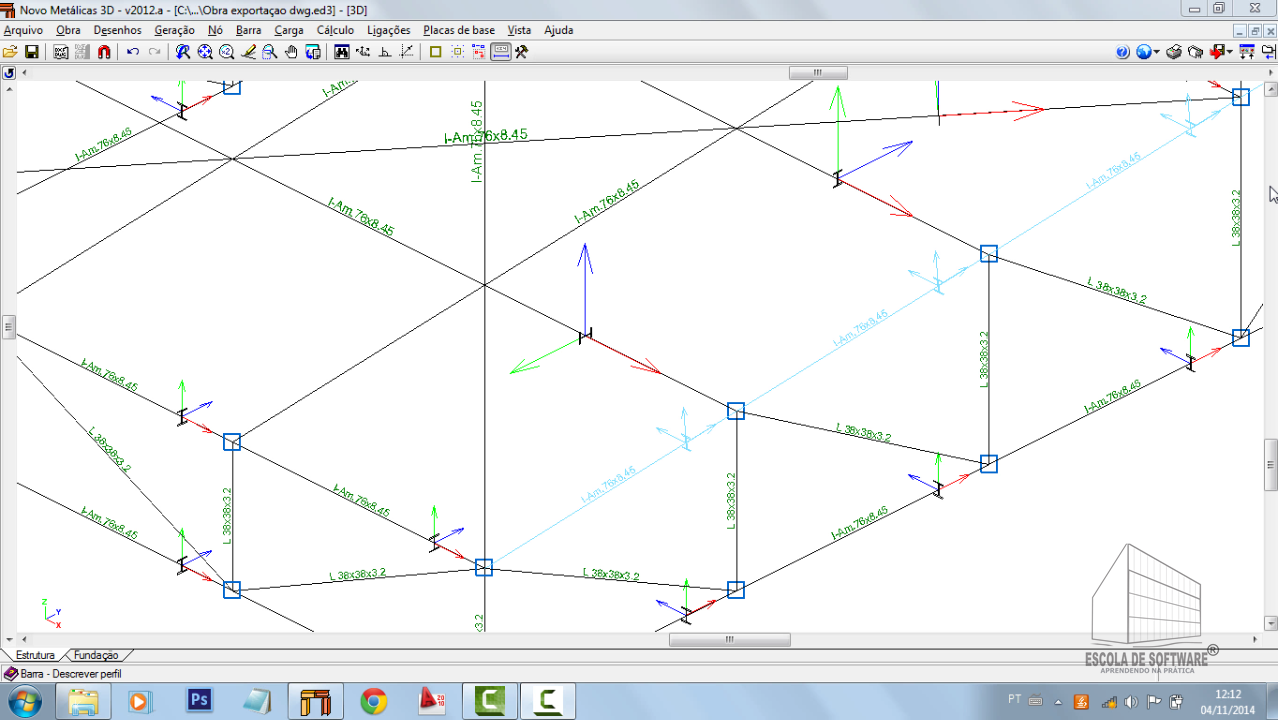The width and height of the screenshot is (1278, 720).
Task: Expand the globe icon dropdown arrow
Action: [x=1157, y=52]
